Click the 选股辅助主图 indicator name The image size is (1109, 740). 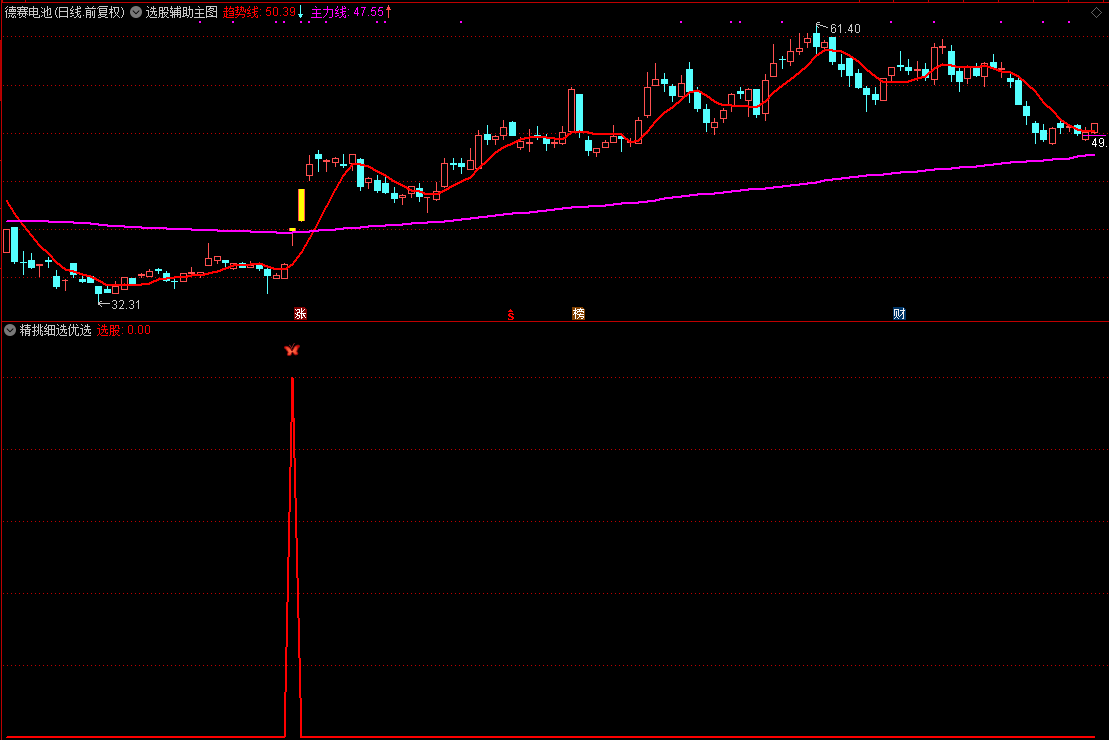[181, 13]
